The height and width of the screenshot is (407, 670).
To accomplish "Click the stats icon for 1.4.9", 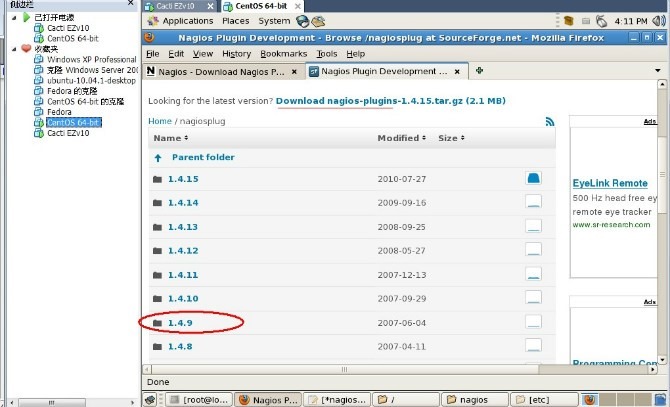I will point(533,322).
